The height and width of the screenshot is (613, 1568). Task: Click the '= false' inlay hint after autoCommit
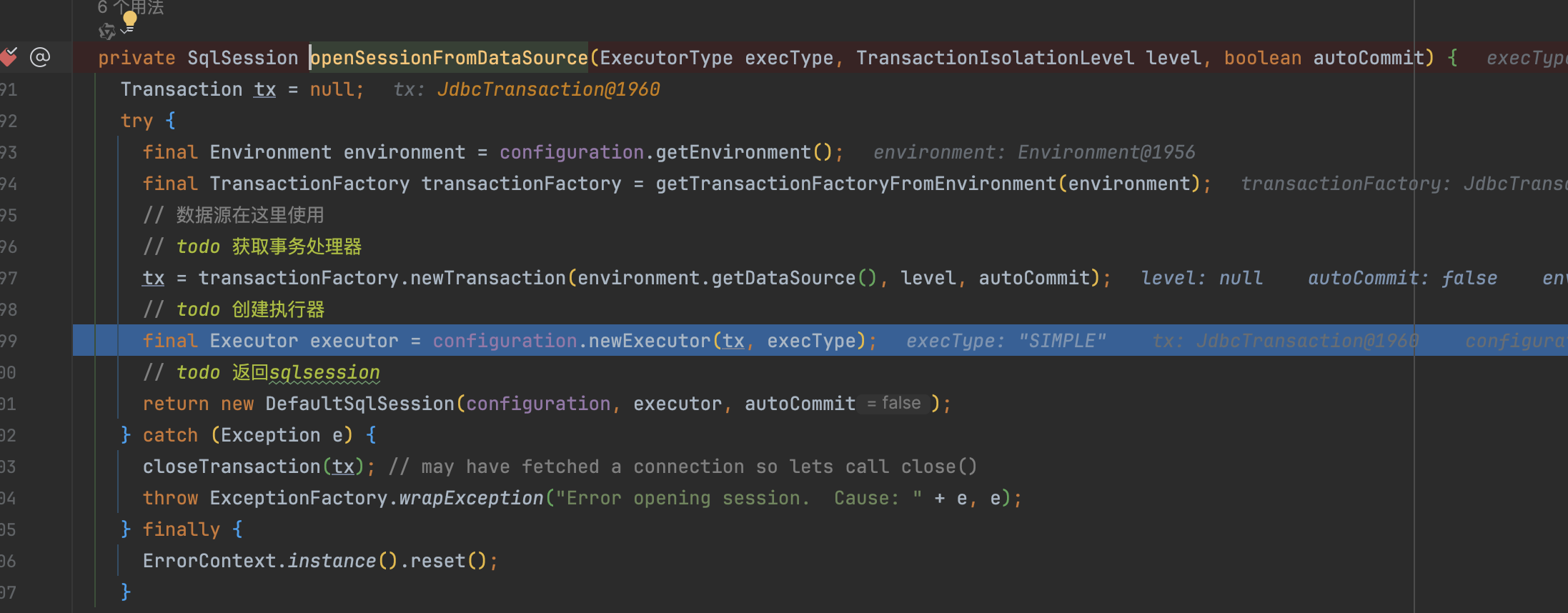tap(893, 404)
